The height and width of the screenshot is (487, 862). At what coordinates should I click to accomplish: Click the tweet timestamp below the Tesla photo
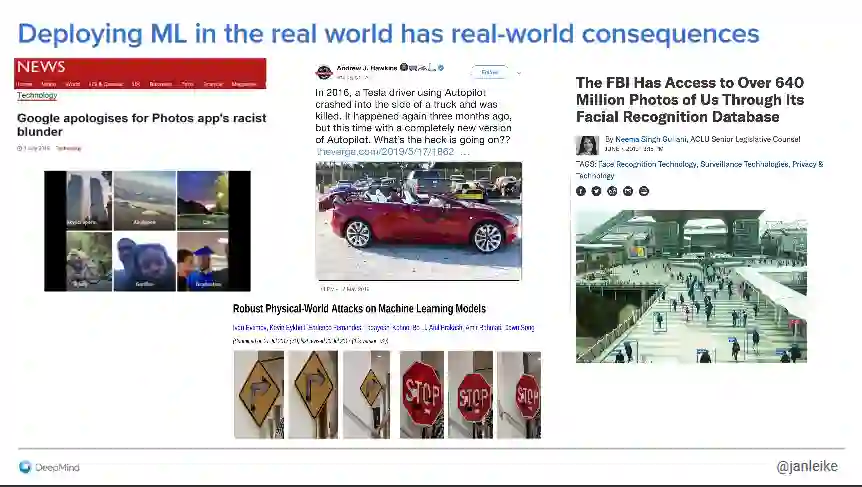coord(345,289)
